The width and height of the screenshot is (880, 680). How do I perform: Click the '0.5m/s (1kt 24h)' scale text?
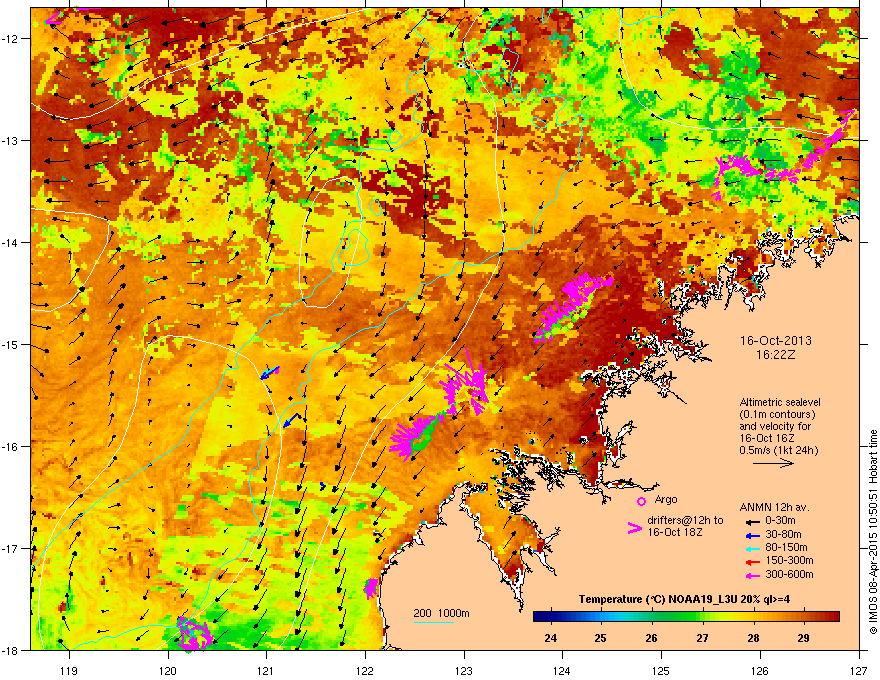pos(778,450)
